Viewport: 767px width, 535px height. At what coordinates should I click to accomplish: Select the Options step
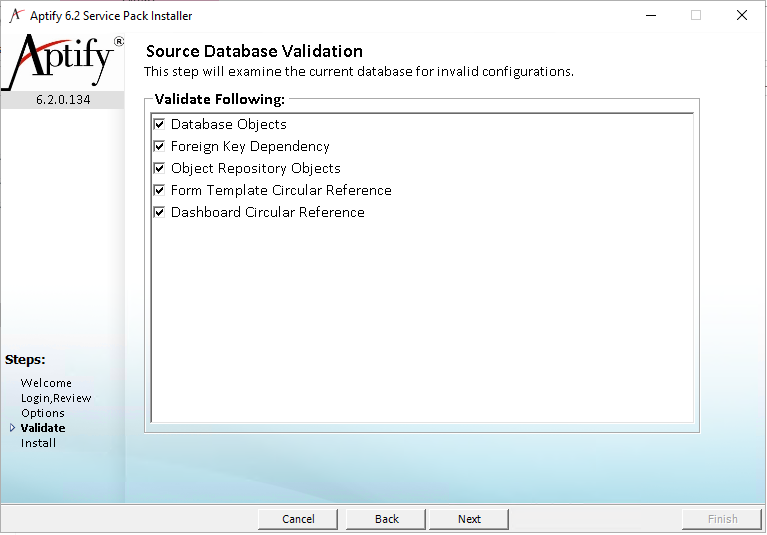point(43,413)
